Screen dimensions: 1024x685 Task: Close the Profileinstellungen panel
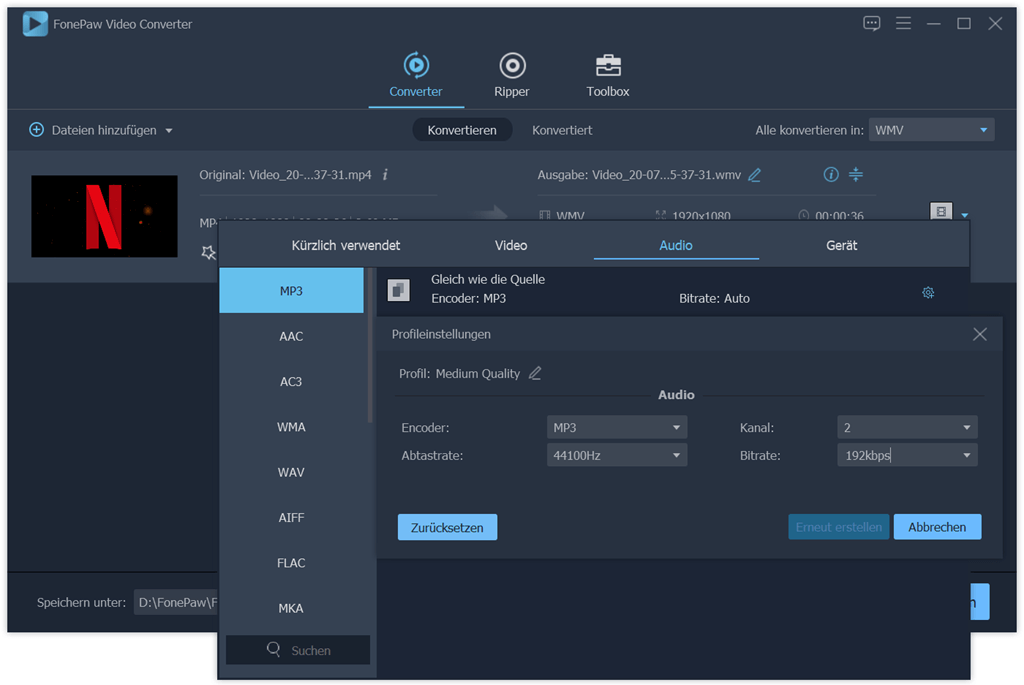980,334
